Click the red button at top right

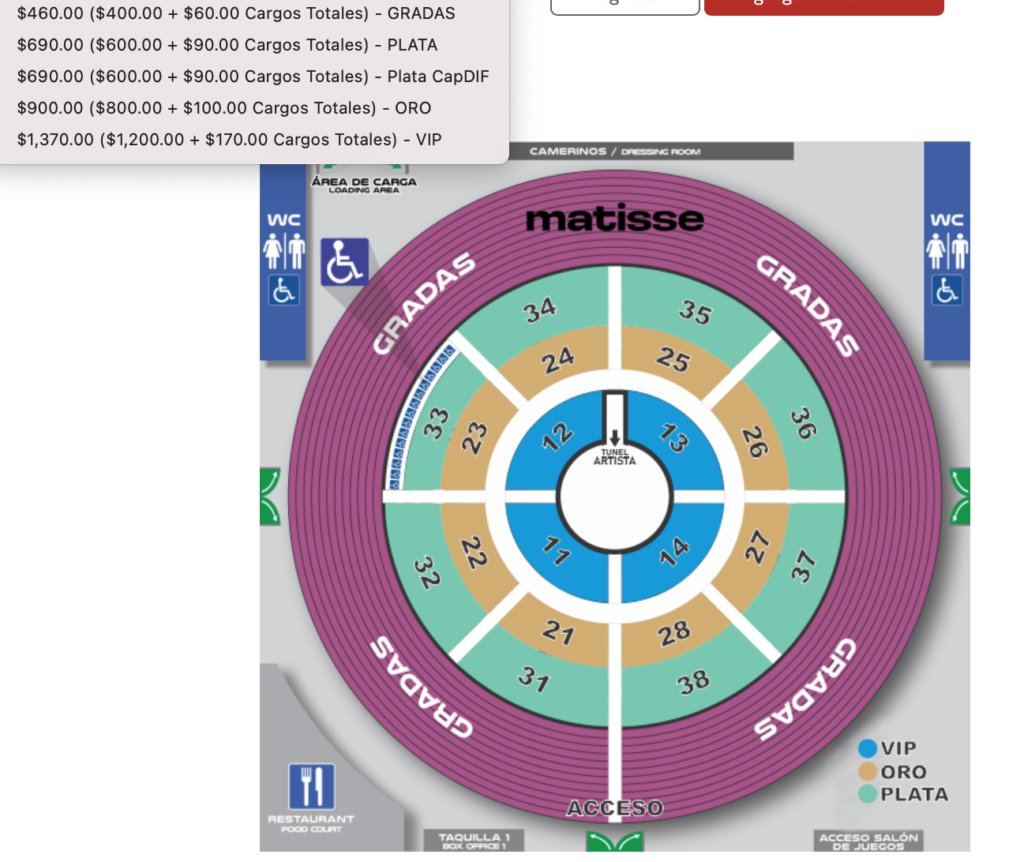[824, 7]
